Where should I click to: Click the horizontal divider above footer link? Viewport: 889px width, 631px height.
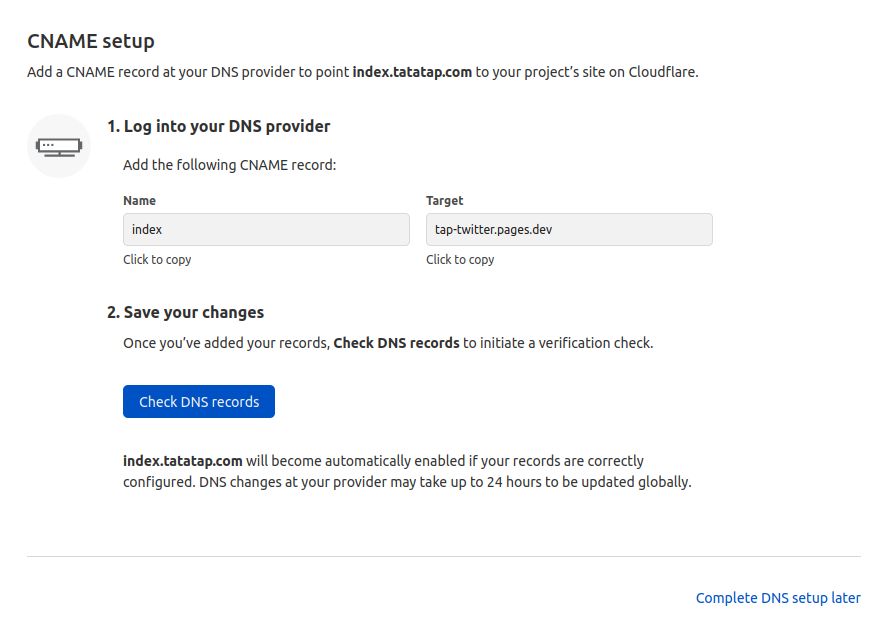pos(444,556)
